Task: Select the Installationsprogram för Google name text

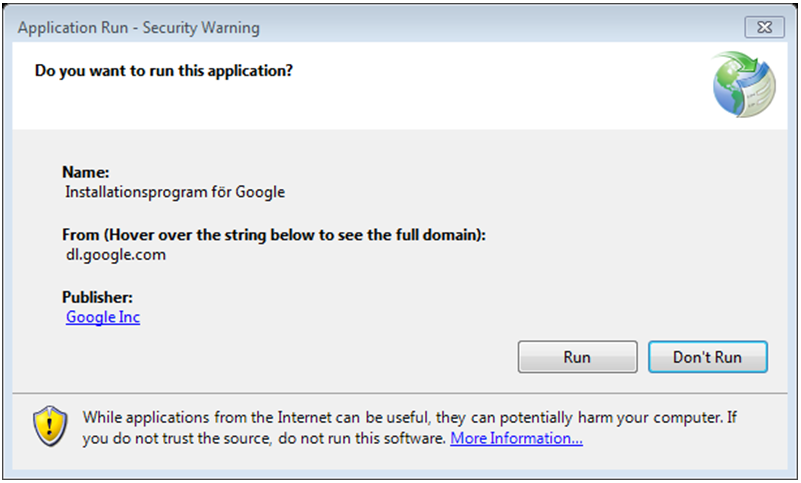Action: point(175,192)
